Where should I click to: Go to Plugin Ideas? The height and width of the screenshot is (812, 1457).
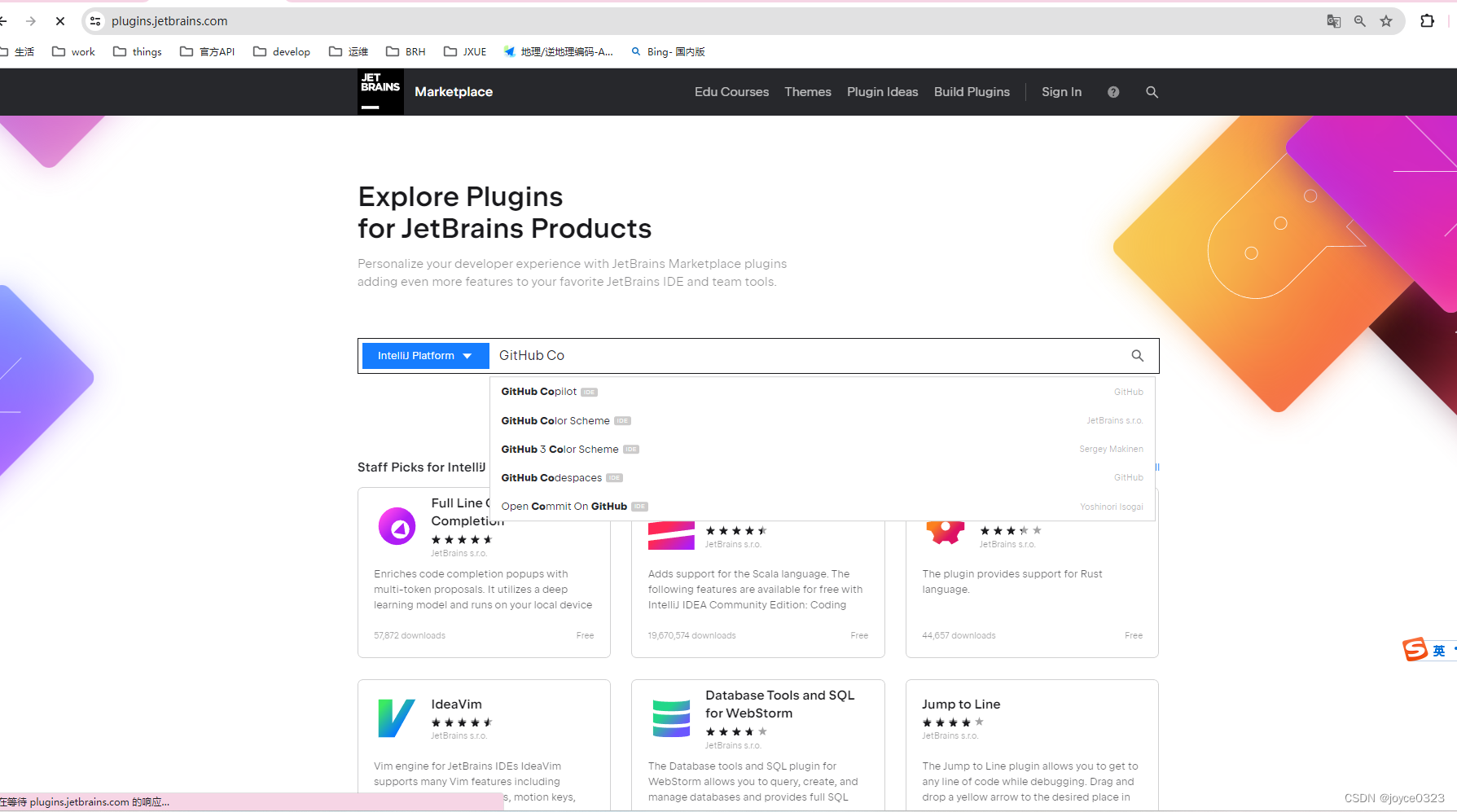click(882, 92)
